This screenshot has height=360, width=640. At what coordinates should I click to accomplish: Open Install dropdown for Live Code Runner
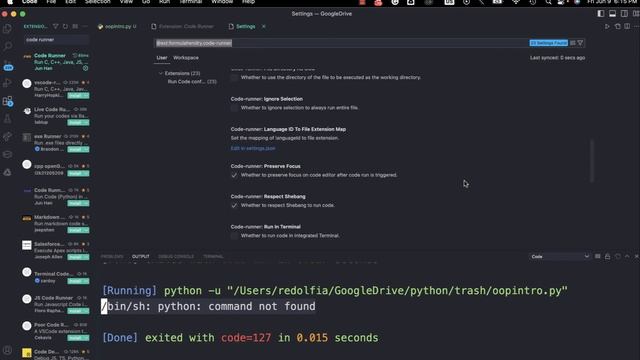87,122
